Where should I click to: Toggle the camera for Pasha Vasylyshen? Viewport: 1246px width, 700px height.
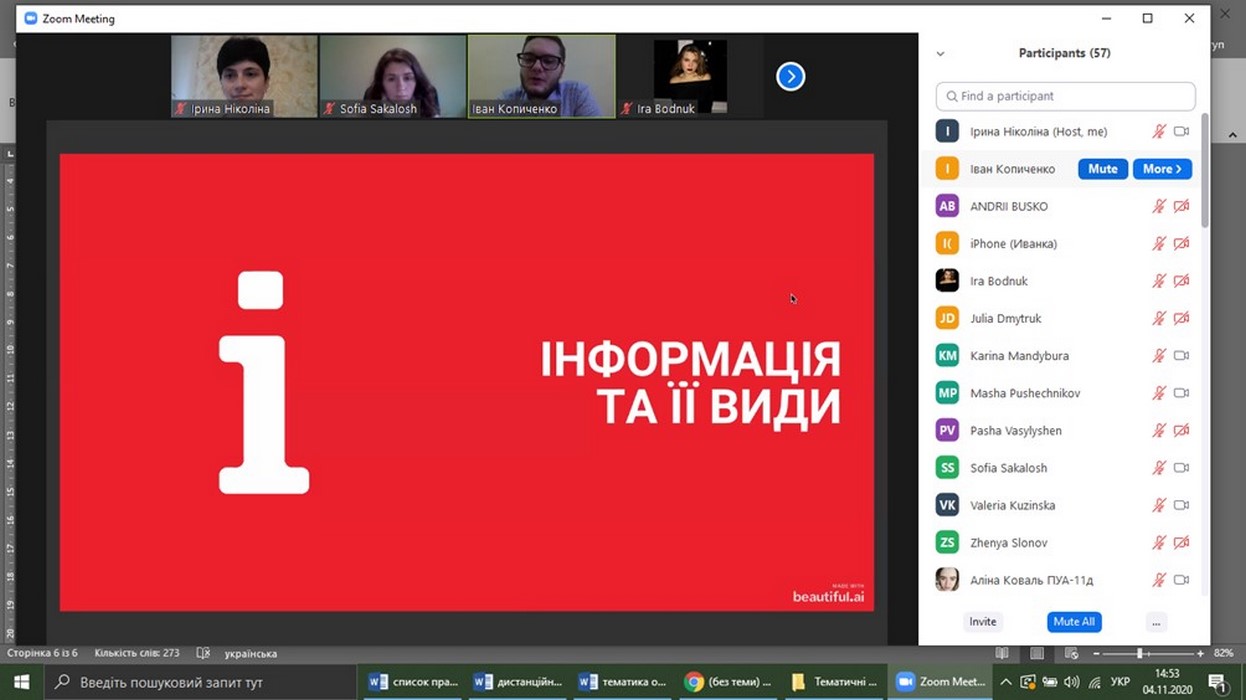pos(1181,431)
